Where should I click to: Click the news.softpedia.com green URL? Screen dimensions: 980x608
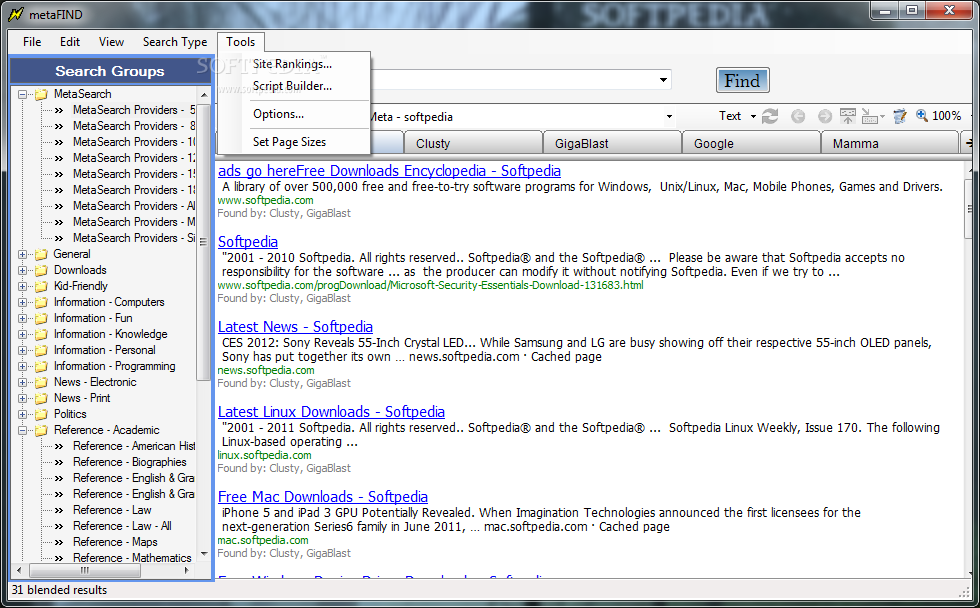[x=266, y=370]
